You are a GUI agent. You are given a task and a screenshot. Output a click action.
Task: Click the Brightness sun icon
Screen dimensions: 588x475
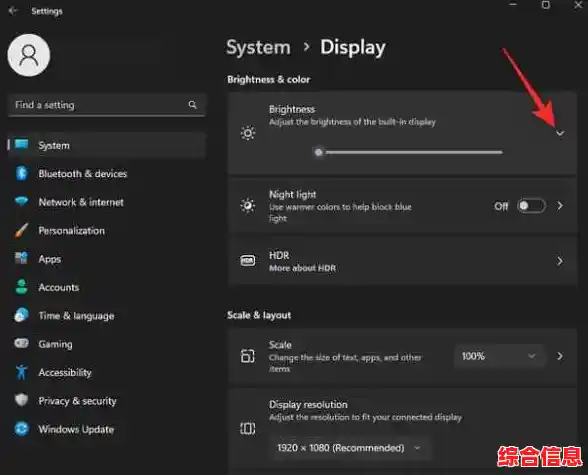point(248,133)
